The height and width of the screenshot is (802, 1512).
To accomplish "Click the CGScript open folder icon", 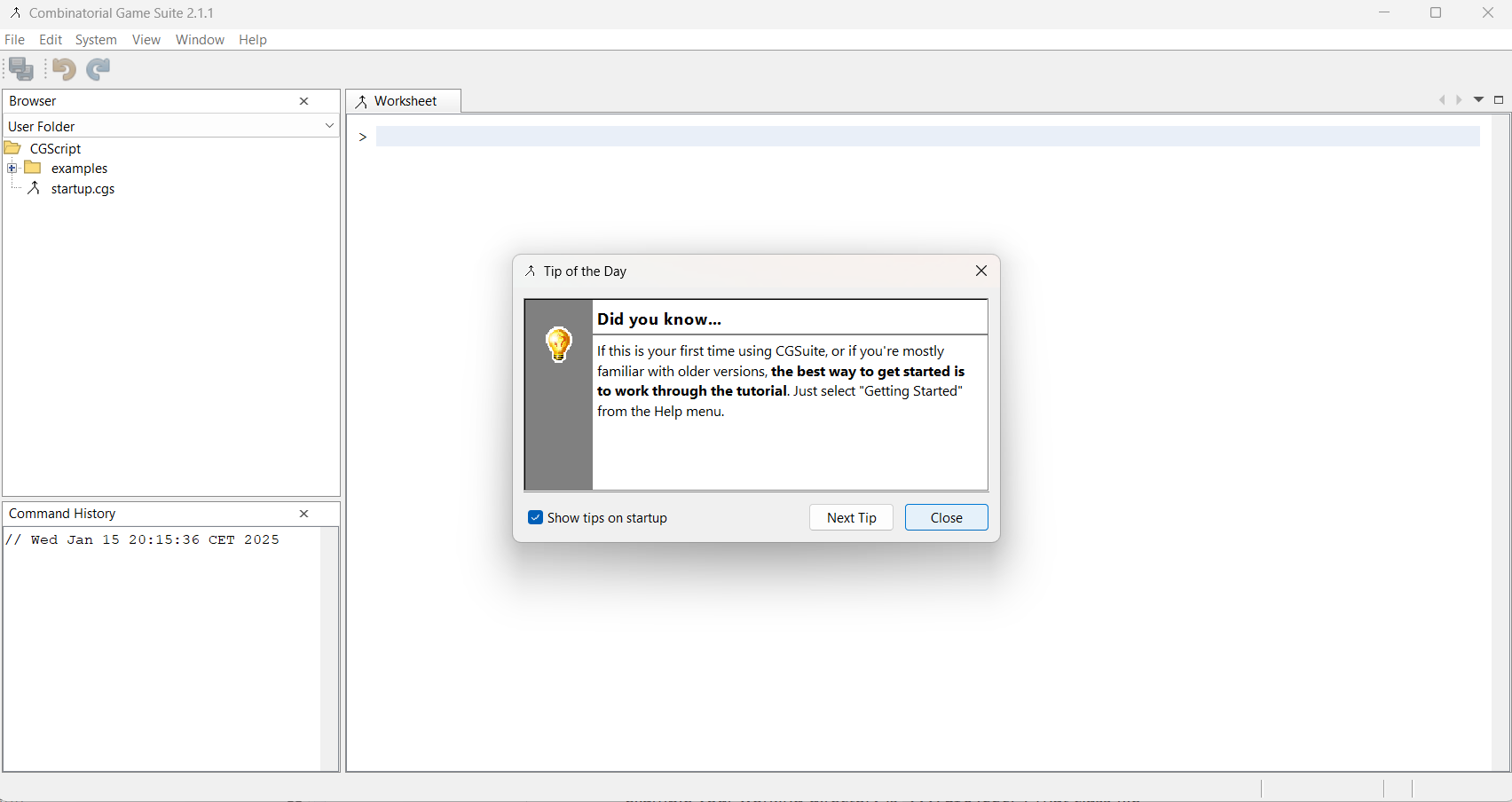I will coord(12,148).
